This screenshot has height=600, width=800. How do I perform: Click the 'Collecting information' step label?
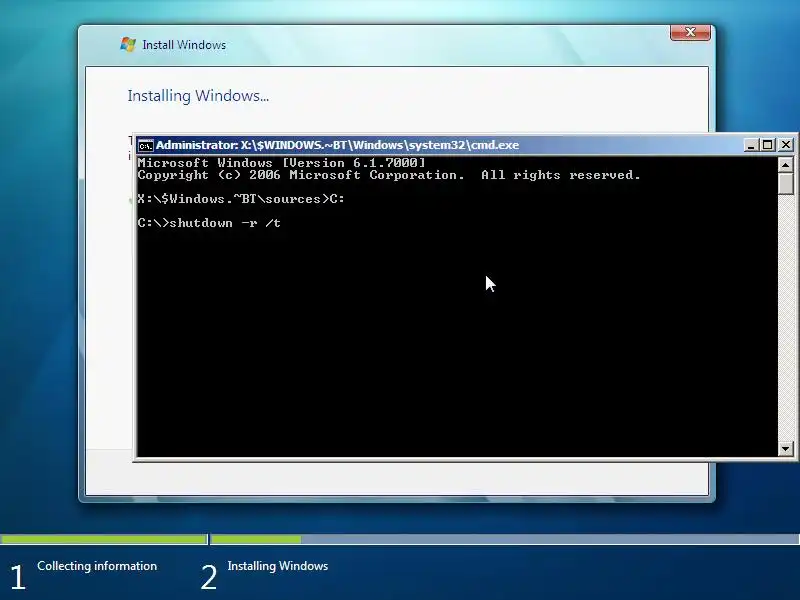tap(97, 566)
